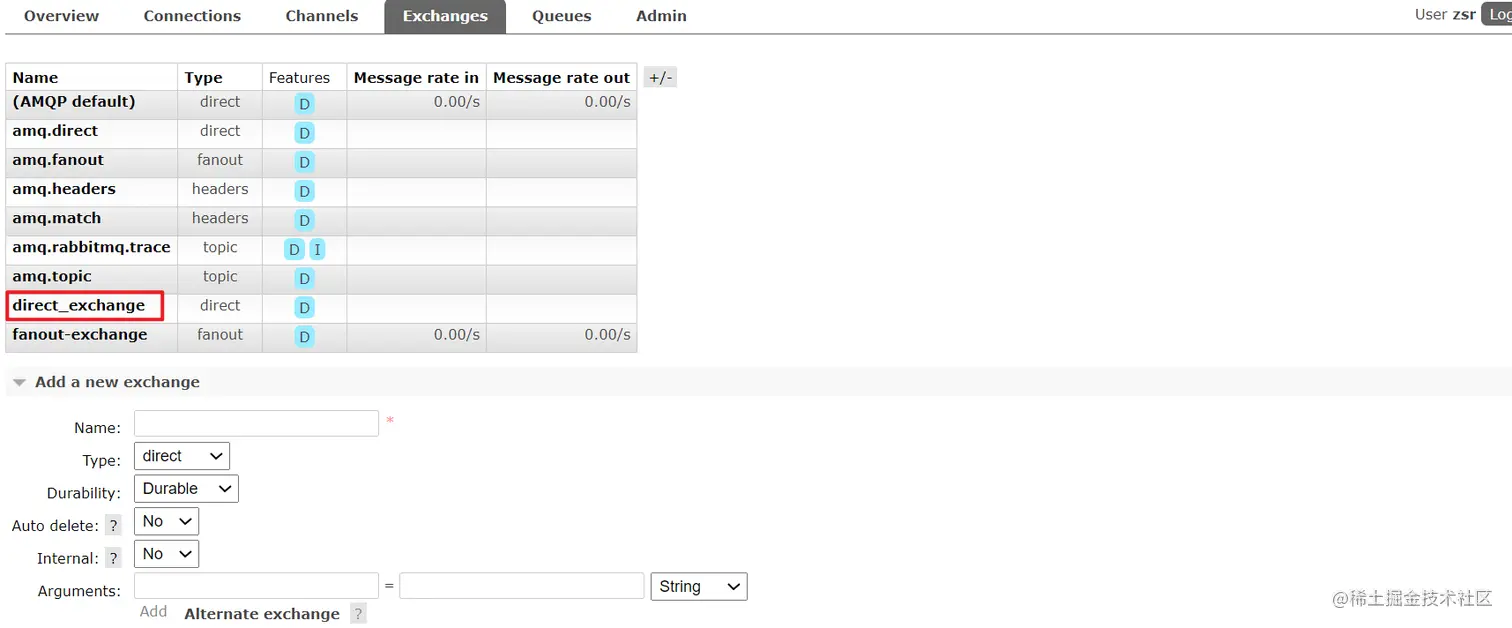Click the 0.00/s rate out for (AMQP default)
Image resolution: width=1512 pixels, height=628 pixels.
[x=607, y=101]
